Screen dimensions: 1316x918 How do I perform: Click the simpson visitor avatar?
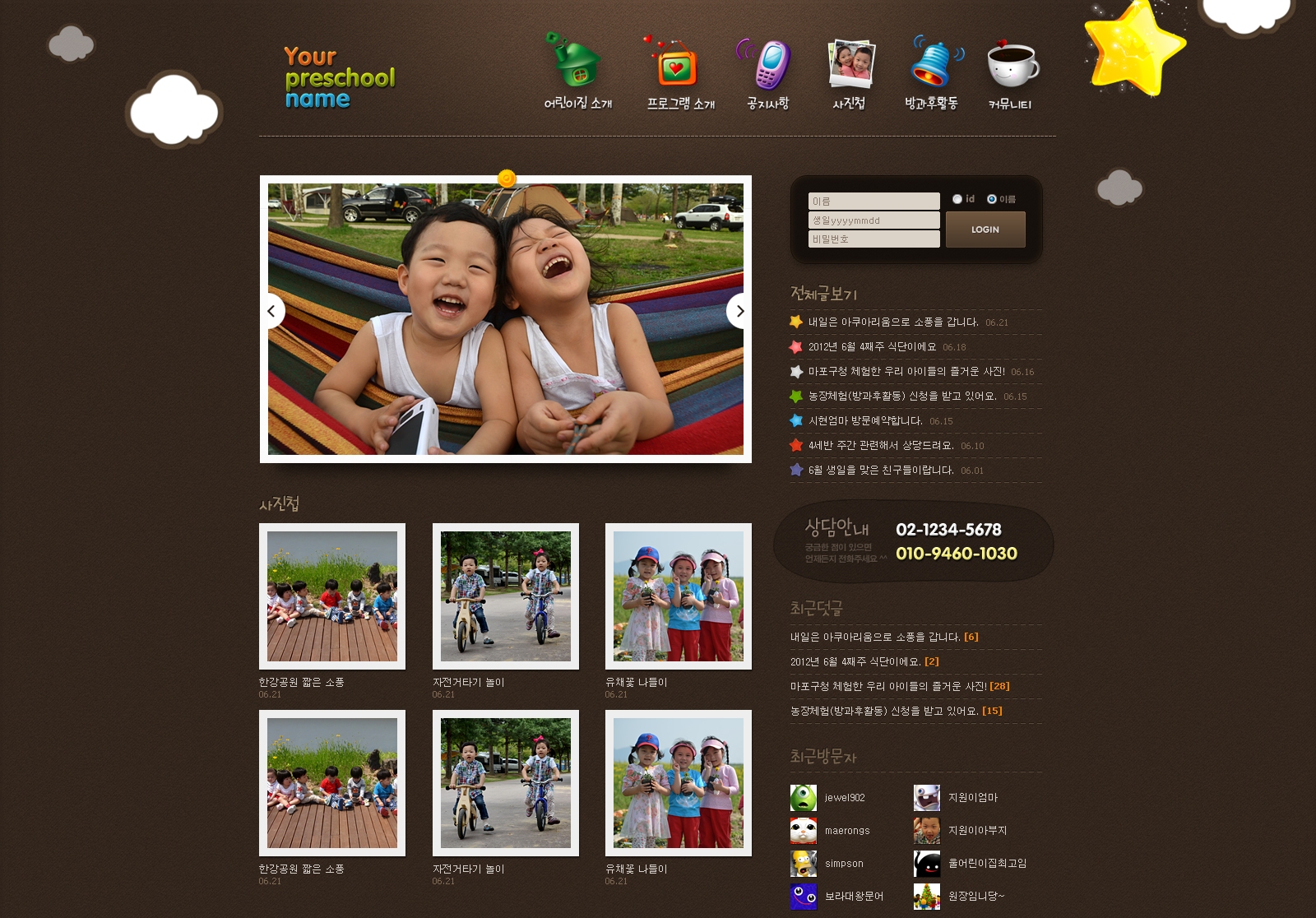[x=804, y=864]
